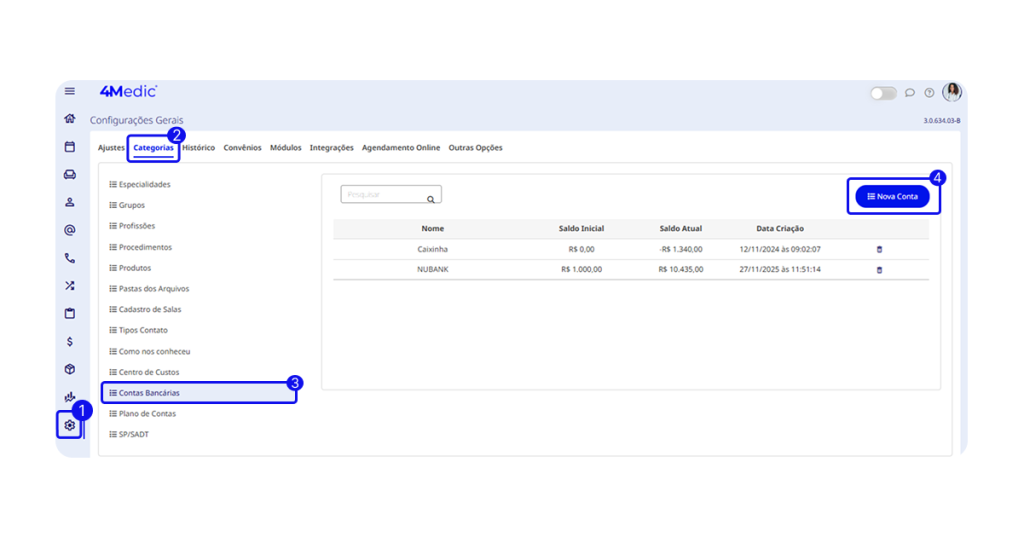This screenshot has width=1024, height=537.
Task: Click the phone icon in the sidebar
Action: [69, 258]
